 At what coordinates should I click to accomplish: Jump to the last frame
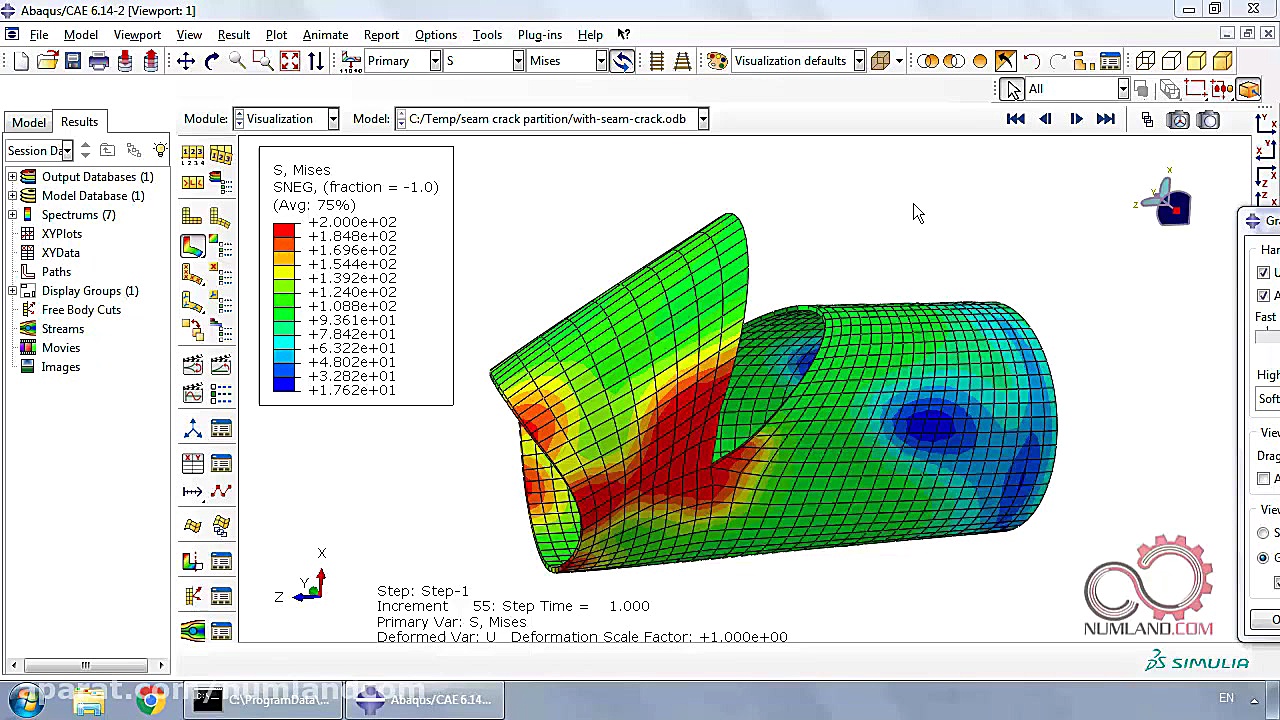(x=1105, y=119)
